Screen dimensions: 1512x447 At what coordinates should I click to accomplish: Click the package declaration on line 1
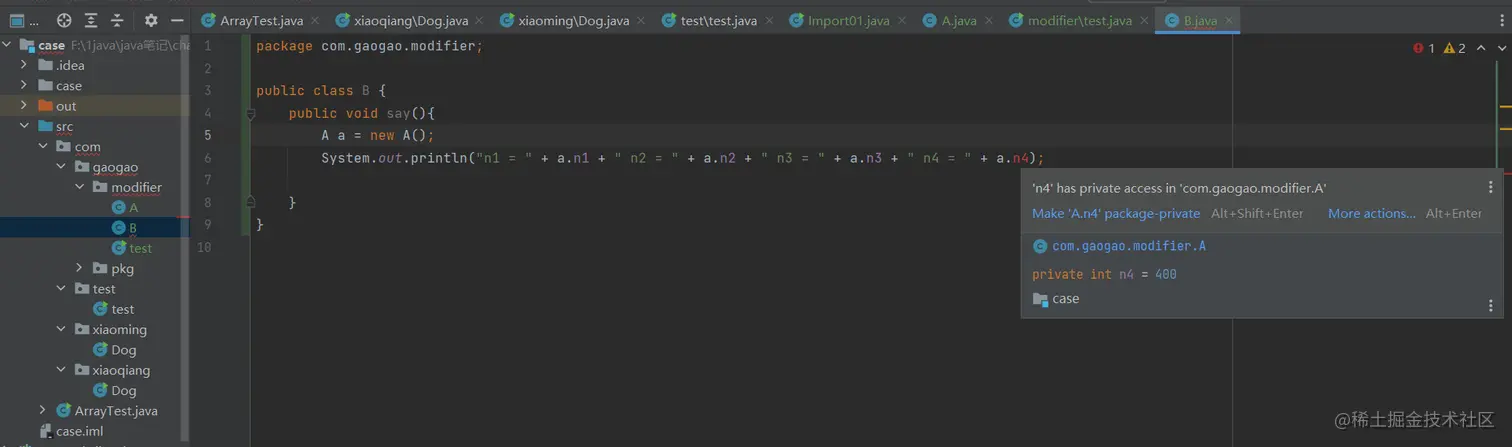pyautogui.click(x=369, y=46)
